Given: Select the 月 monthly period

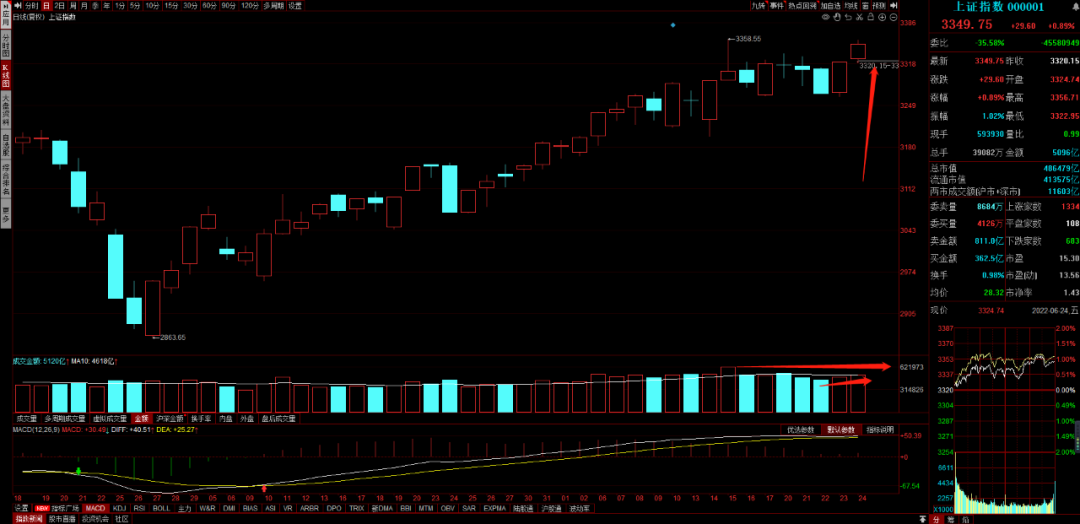Looking at the screenshot, I should click(x=84, y=6).
